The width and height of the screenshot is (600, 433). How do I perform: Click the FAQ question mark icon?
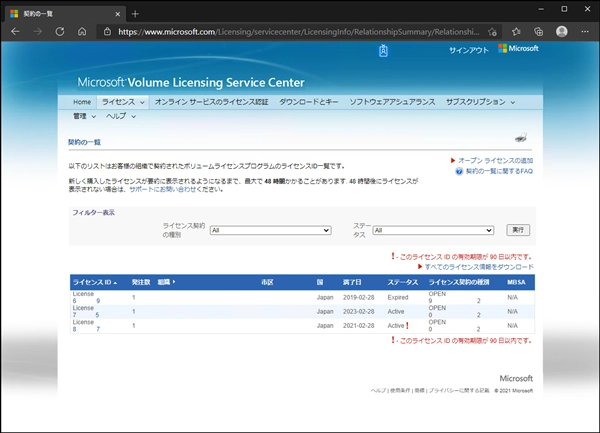pyautogui.click(x=459, y=171)
